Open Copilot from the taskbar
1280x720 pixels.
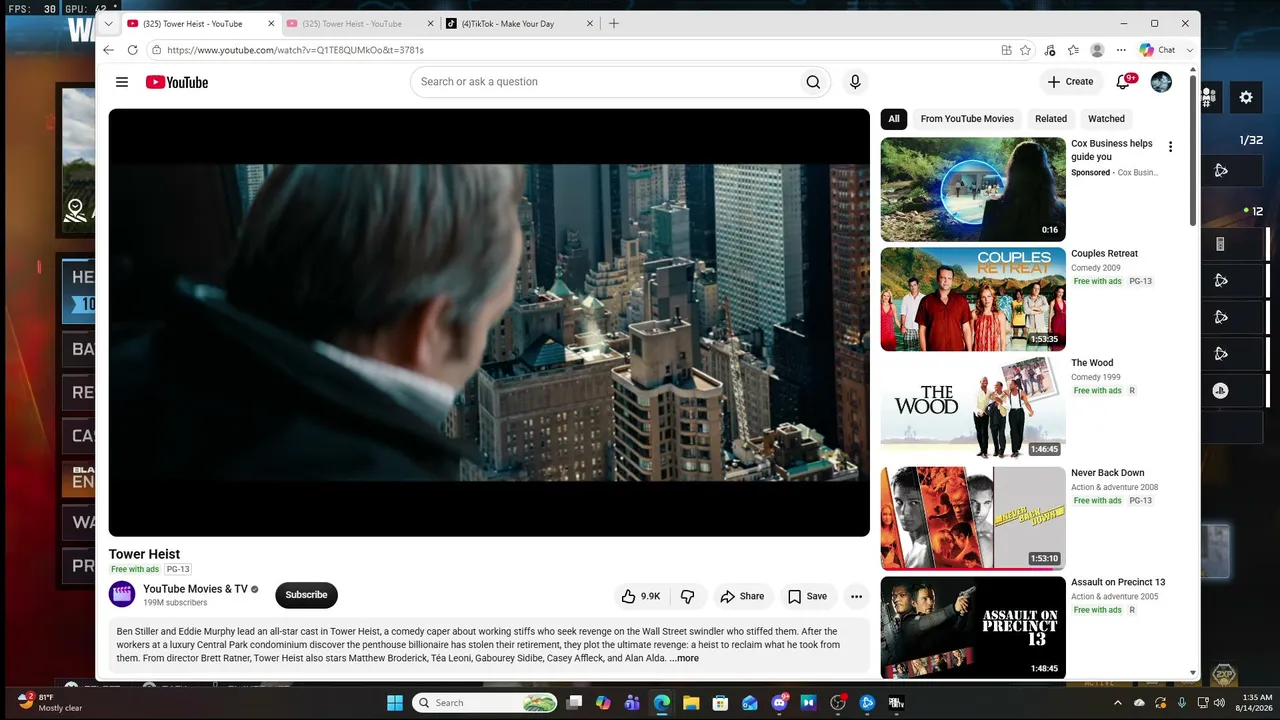click(603, 703)
